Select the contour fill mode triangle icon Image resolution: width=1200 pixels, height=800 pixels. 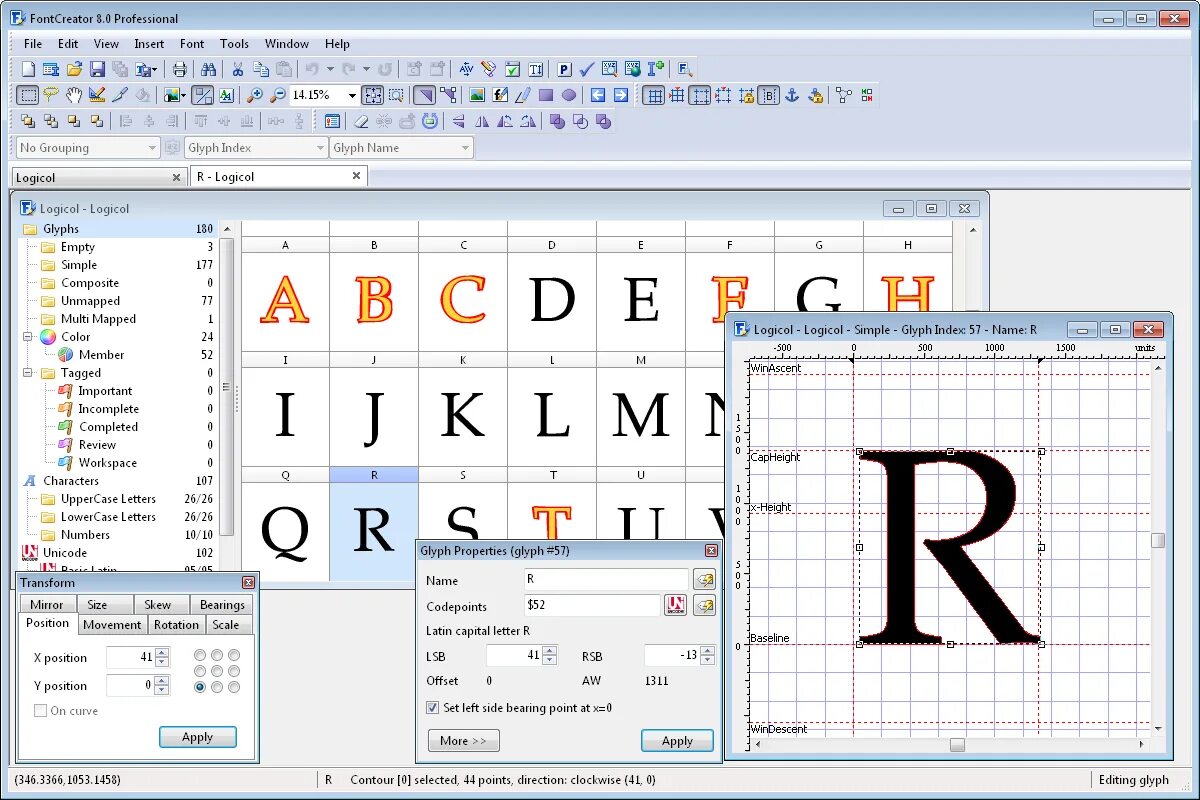click(x=425, y=95)
